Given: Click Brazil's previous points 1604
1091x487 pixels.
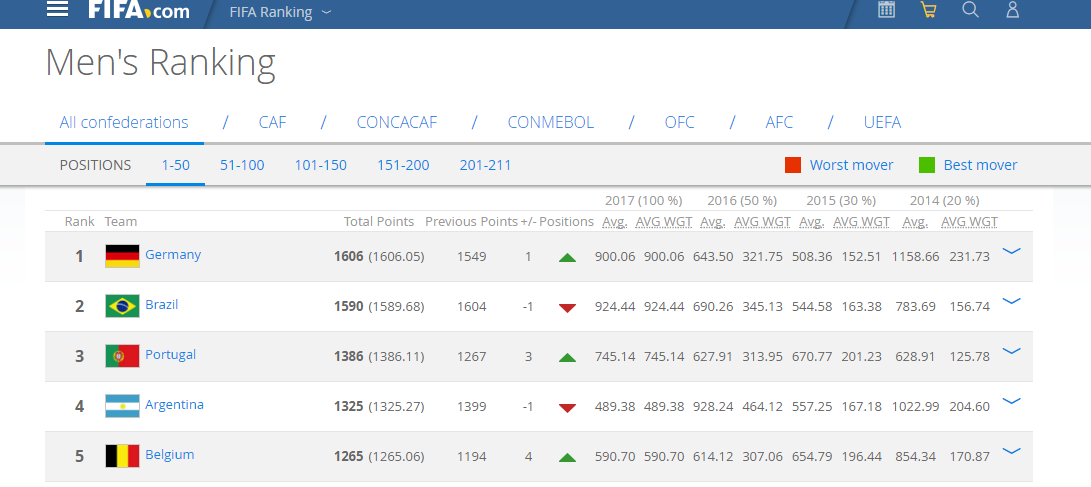Looking at the screenshot, I should pos(472,307).
